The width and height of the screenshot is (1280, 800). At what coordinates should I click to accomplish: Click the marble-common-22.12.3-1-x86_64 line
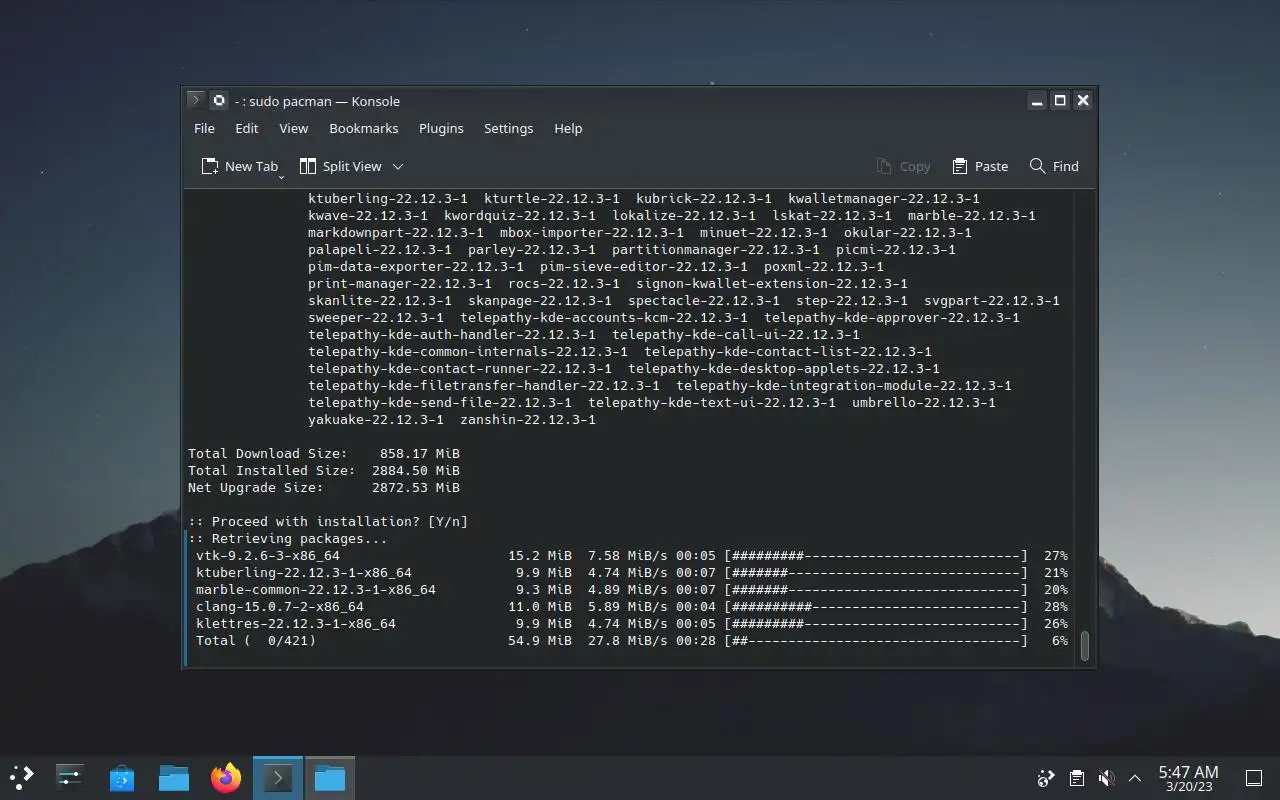coord(631,589)
